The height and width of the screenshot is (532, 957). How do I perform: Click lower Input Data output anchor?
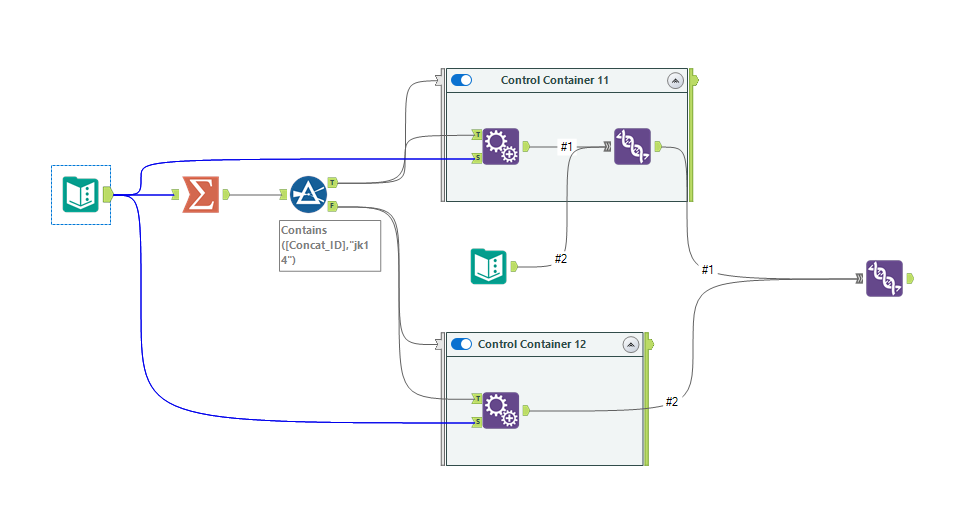[x=515, y=266]
